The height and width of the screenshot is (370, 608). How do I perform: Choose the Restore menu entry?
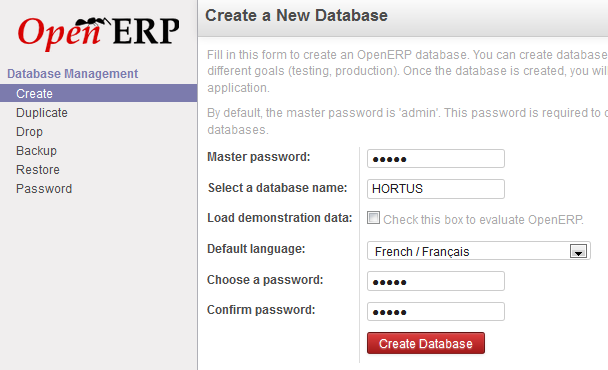coord(38,169)
